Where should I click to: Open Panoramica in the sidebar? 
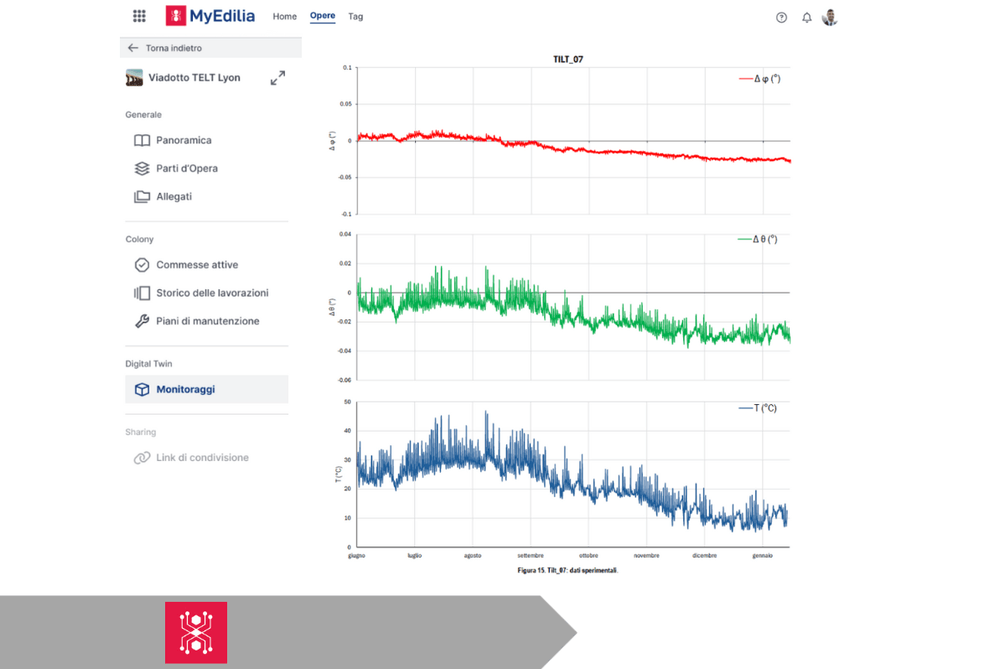click(184, 141)
